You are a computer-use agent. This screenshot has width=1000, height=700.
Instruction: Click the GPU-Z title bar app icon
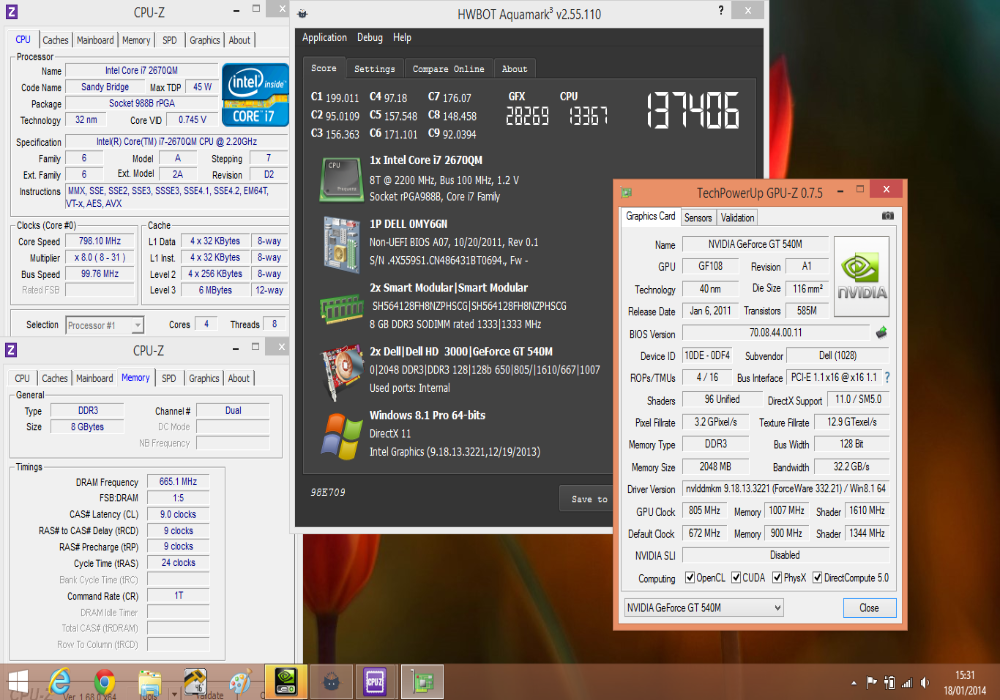click(x=627, y=193)
